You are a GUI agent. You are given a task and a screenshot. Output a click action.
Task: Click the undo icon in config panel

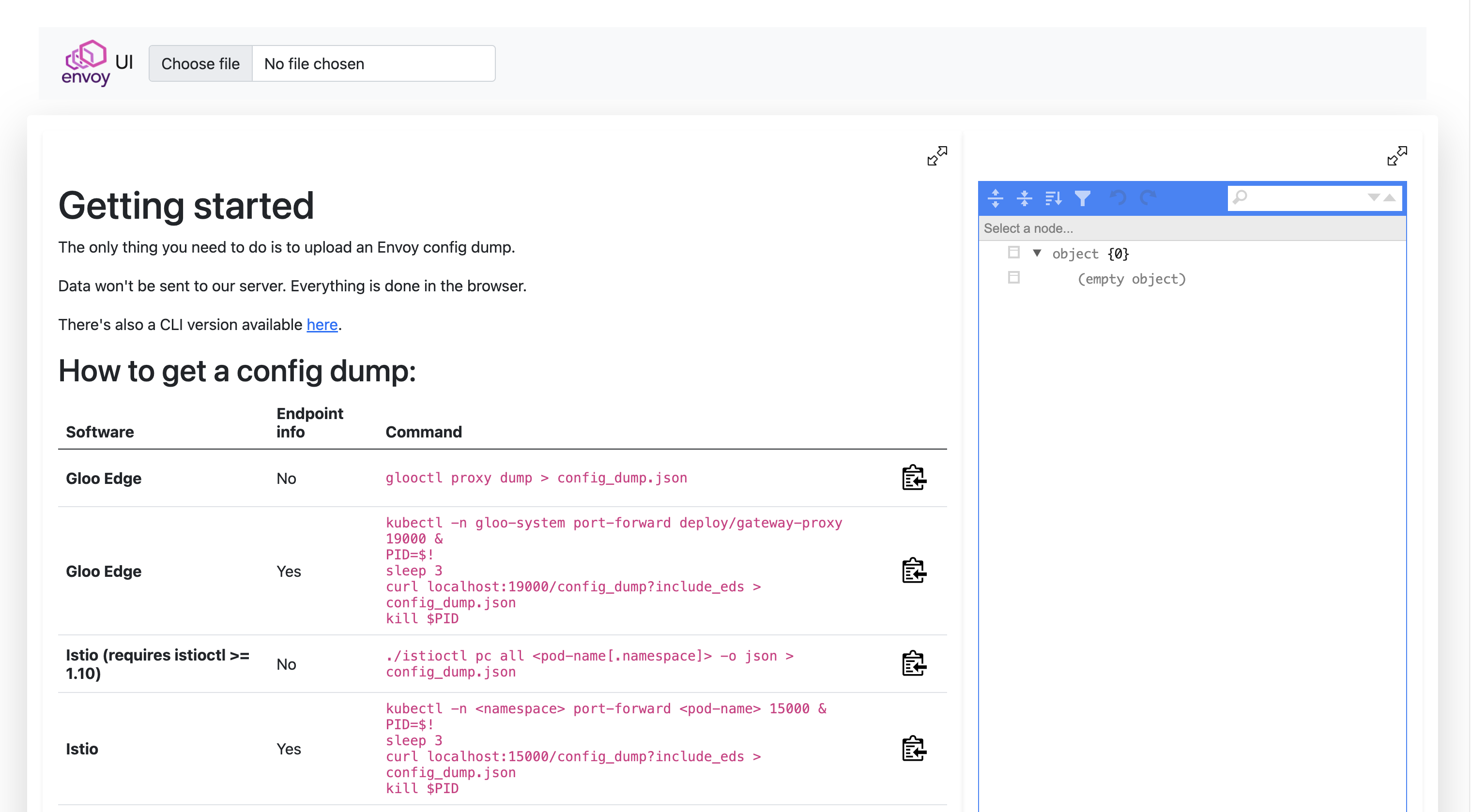click(1117, 197)
